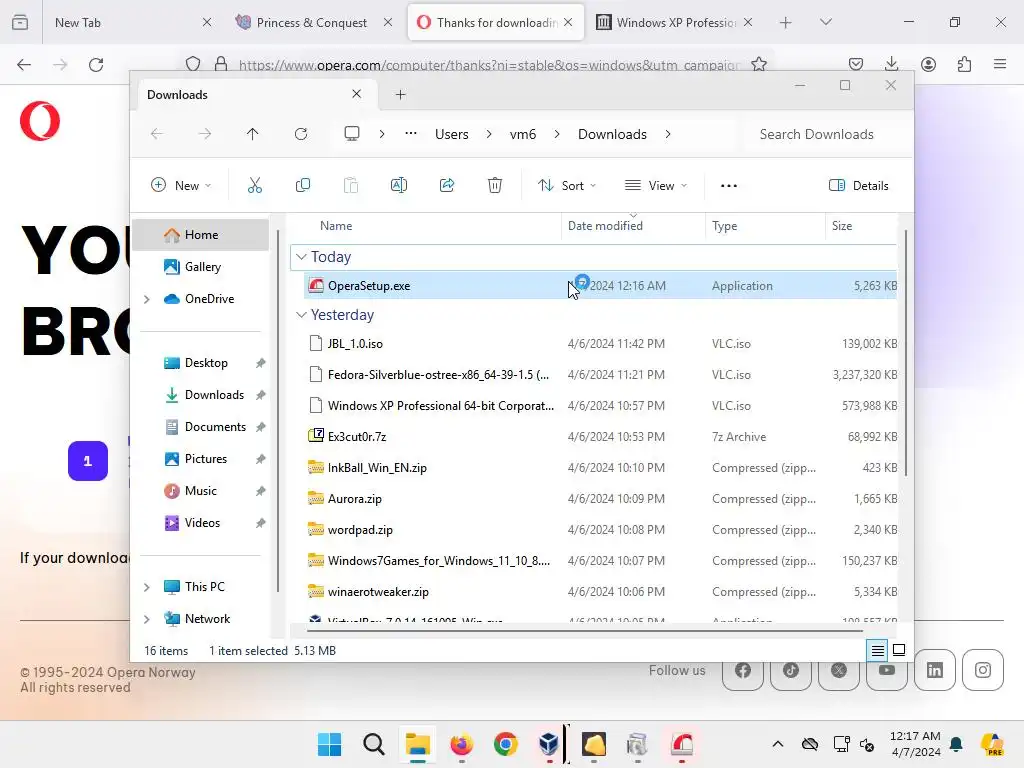Select Home in navigation pane
This screenshot has width=1024, height=768.
201,235
